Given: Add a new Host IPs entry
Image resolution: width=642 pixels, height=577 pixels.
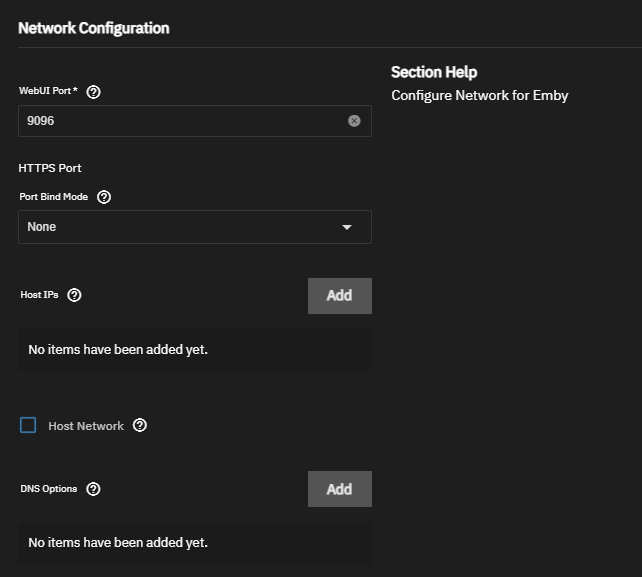Looking at the screenshot, I should tap(340, 296).
